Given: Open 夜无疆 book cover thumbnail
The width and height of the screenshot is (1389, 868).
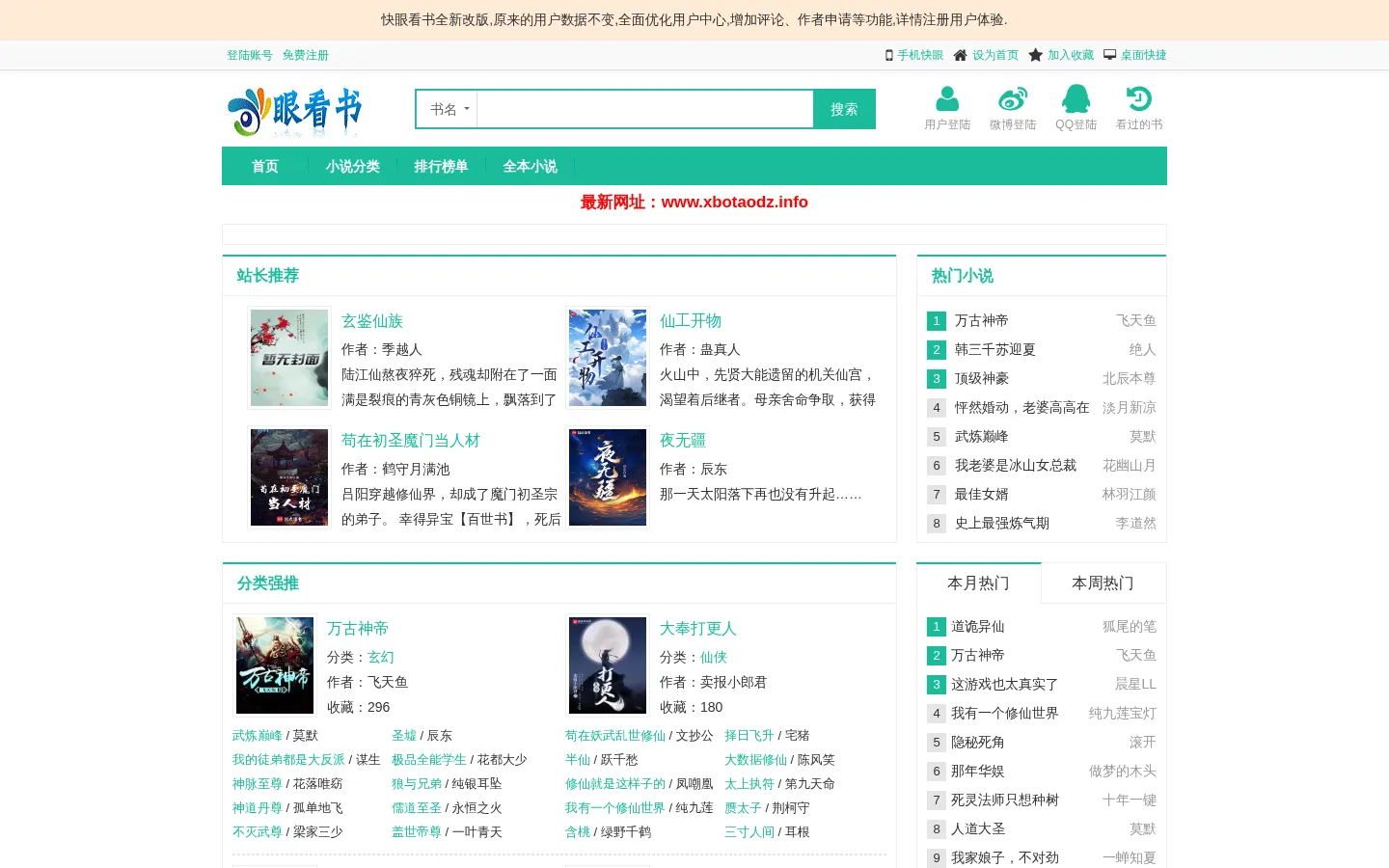Looking at the screenshot, I should pyautogui.click(x=608, y=477).
